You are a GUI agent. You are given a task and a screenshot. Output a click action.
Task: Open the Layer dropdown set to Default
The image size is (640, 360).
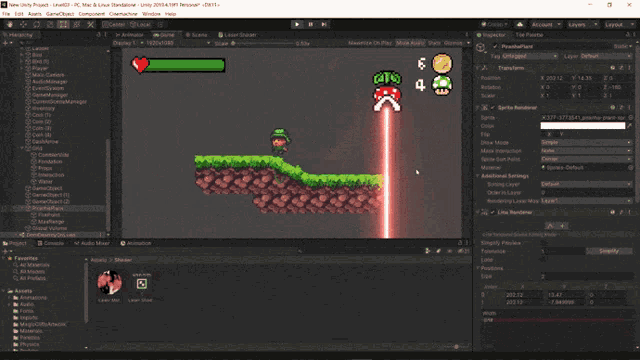coord(606,56)
